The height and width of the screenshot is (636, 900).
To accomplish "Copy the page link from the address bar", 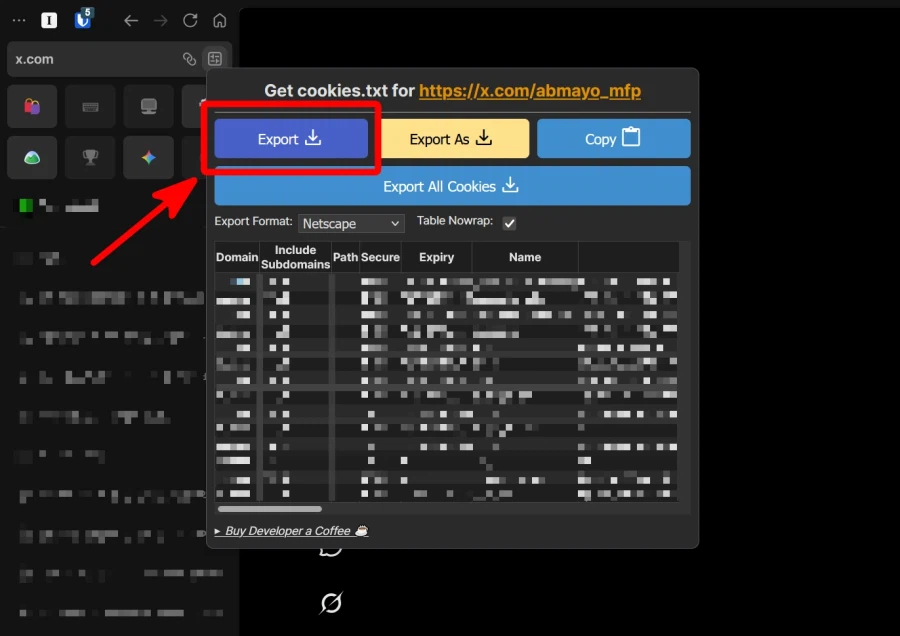I will pyautogui.click(x=189, y=59).
